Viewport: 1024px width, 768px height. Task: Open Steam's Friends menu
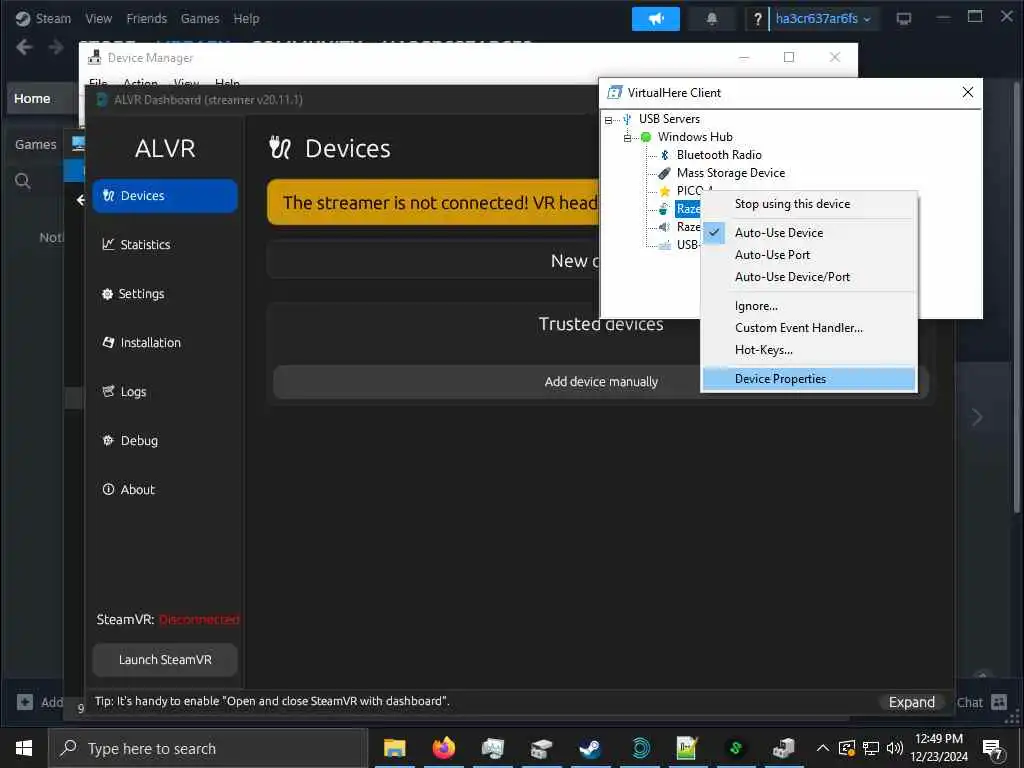[146, 18]
